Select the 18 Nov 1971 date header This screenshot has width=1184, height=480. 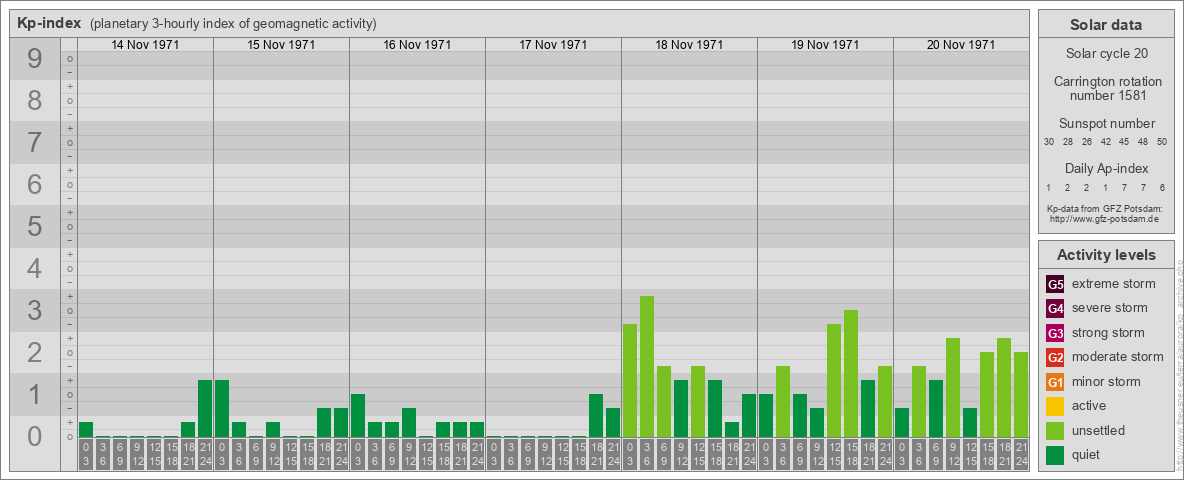click(689, 45)
